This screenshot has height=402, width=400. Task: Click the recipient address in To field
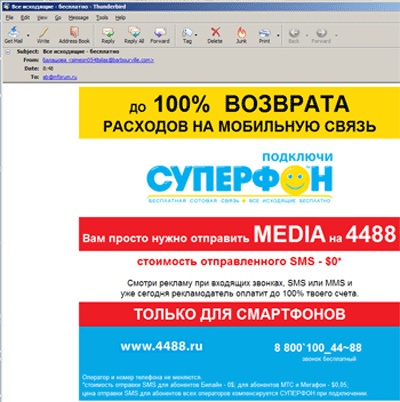(60, 77)
